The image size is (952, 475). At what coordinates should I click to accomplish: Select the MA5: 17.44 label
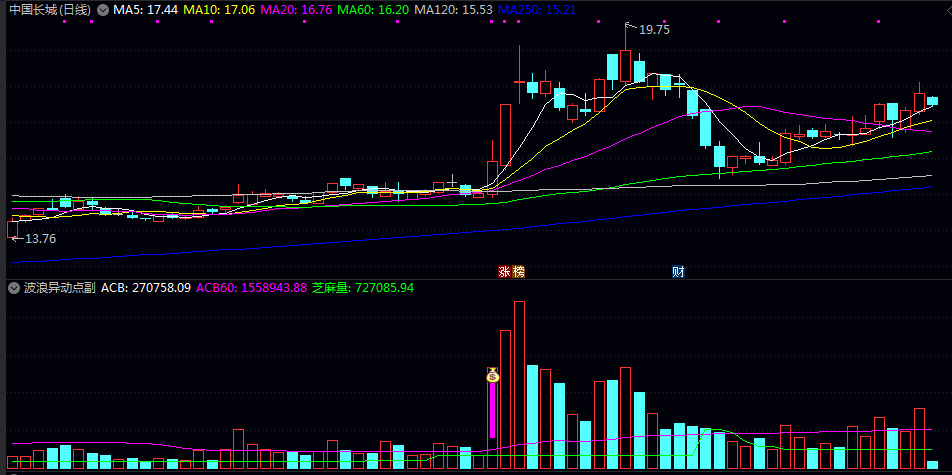[x=146, y=10]
